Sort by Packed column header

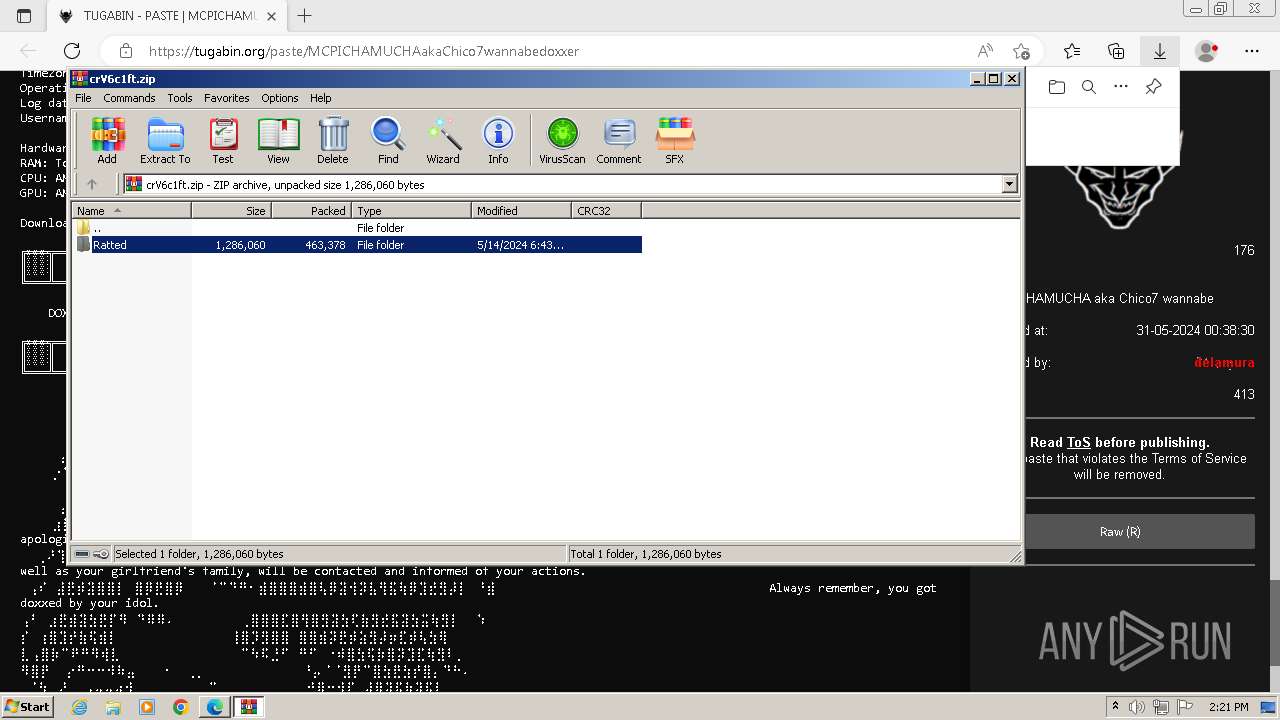pyautogui.click(x=311, y=210)
